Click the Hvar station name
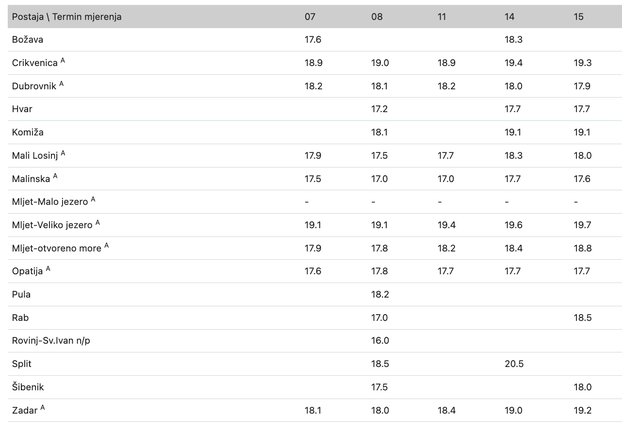The width and height of the screenshot is (622, 434). [21, 108]
